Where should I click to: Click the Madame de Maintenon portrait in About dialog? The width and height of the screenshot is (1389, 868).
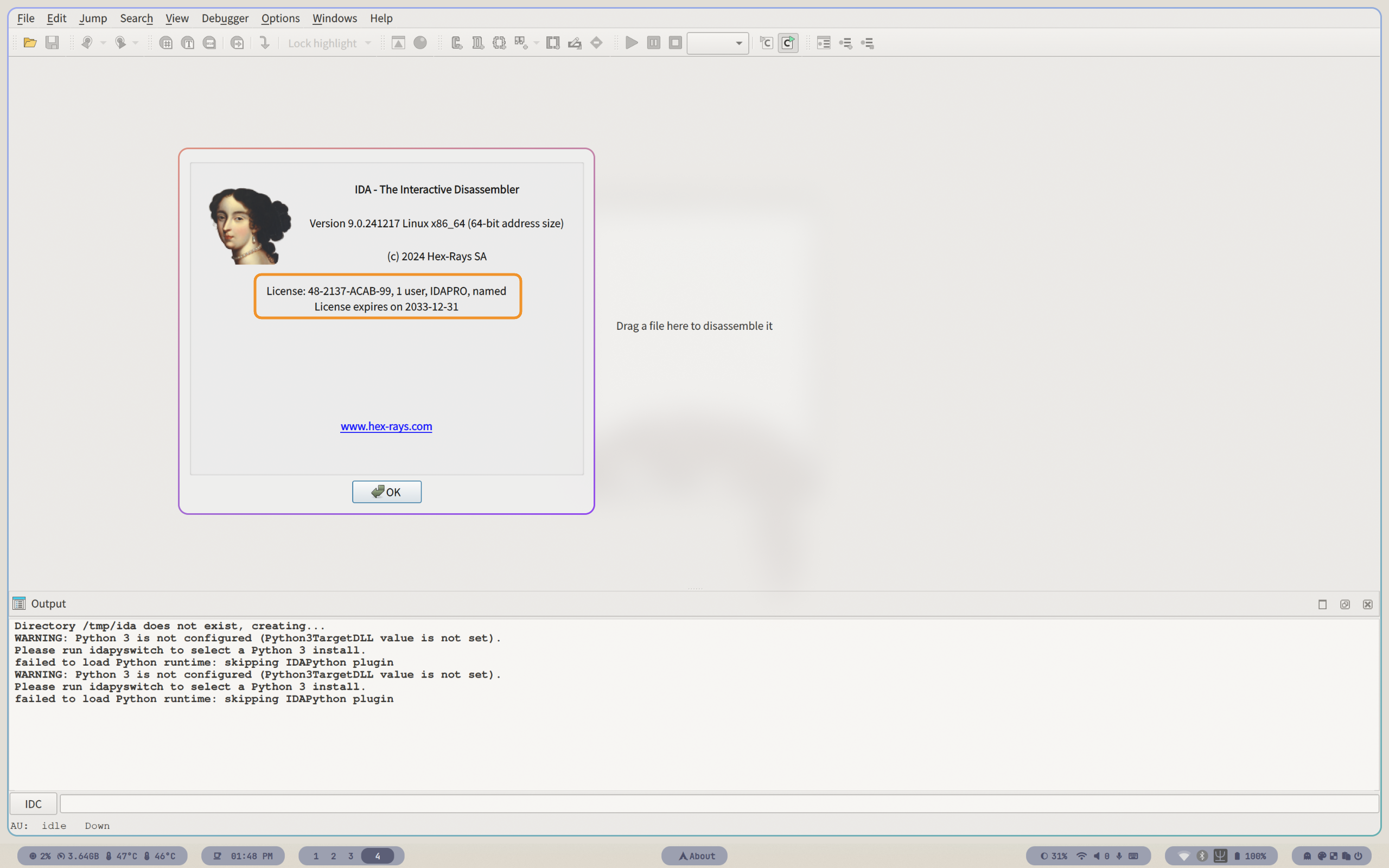coord(250,226)
